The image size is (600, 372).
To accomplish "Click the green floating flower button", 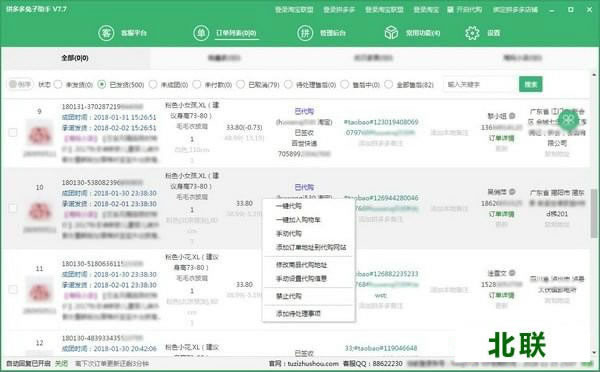I will pyautogui.click(x=568, y=120).
